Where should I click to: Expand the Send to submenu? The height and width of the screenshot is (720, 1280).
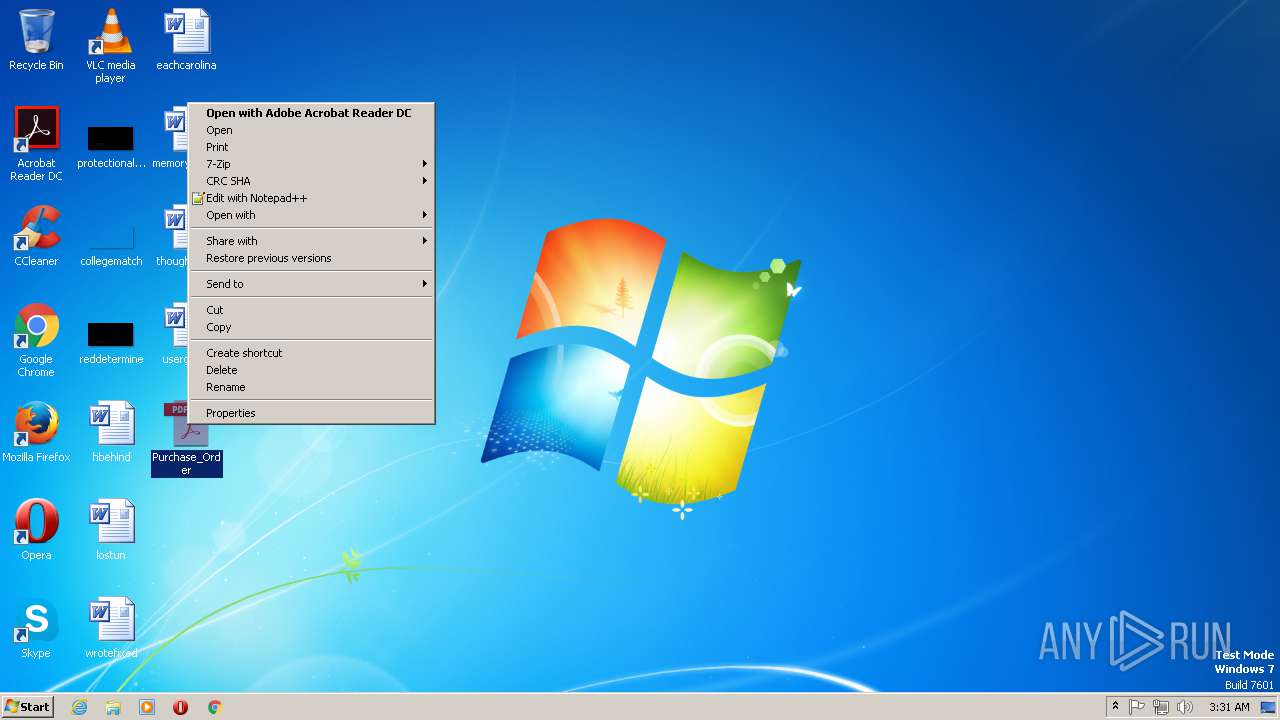[312, 284]
